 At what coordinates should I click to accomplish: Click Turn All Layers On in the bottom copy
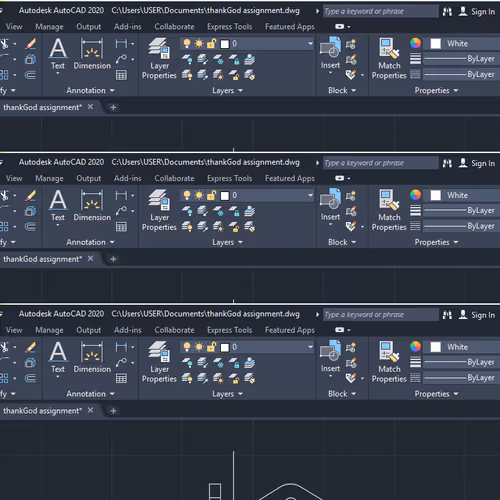187,378
